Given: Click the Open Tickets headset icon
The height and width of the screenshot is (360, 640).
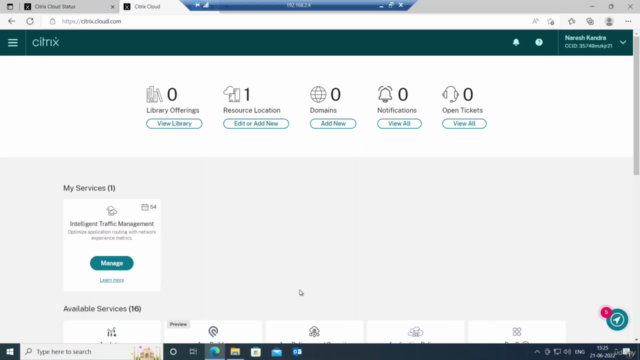Looking at the screenshot, I should (x=451, y=94).
